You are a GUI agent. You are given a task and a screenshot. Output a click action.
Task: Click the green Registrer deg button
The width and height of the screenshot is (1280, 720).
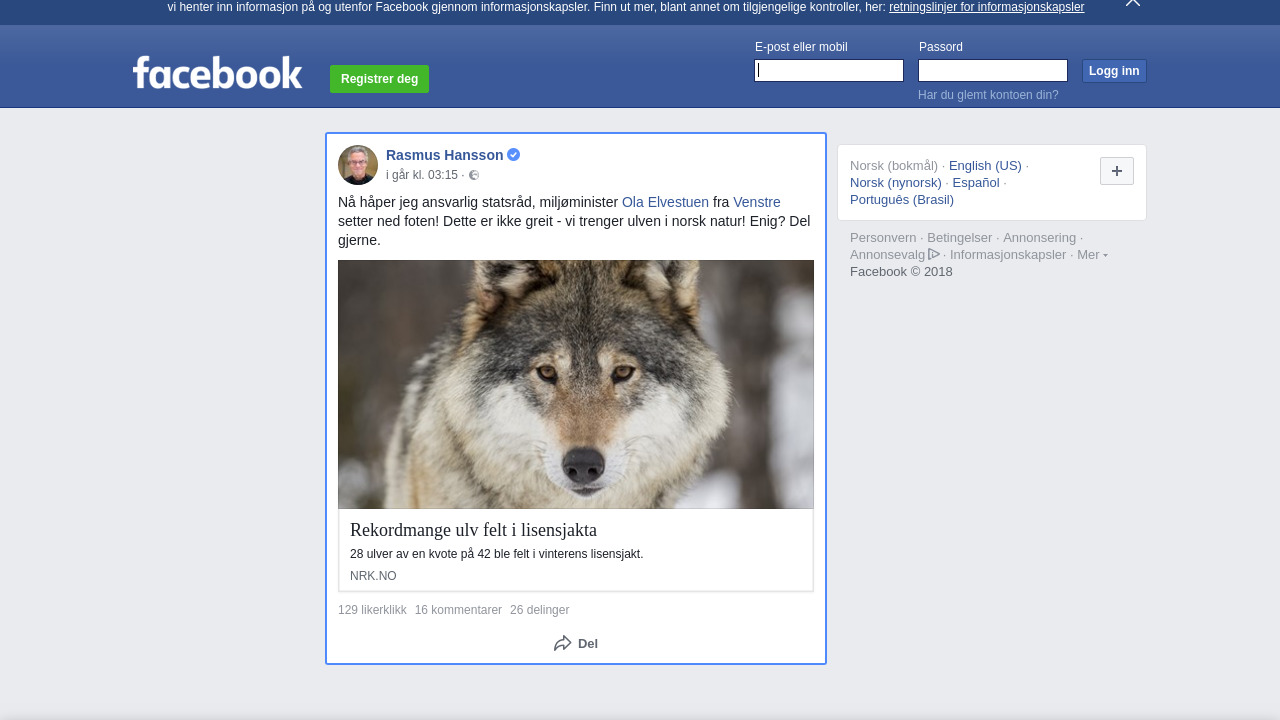click(379, 79)
